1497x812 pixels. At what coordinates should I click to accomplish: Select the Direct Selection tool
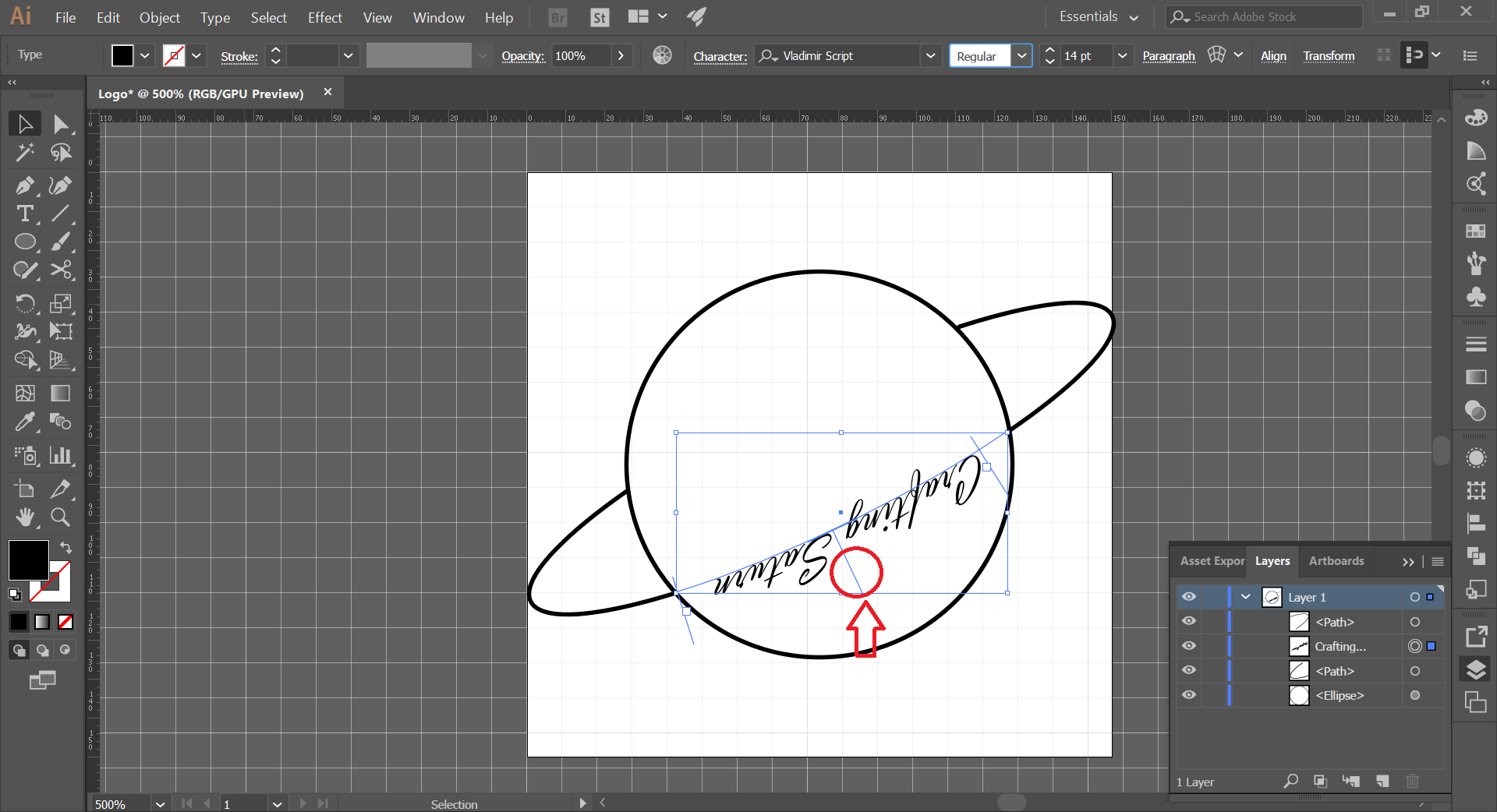pos(61,124)
